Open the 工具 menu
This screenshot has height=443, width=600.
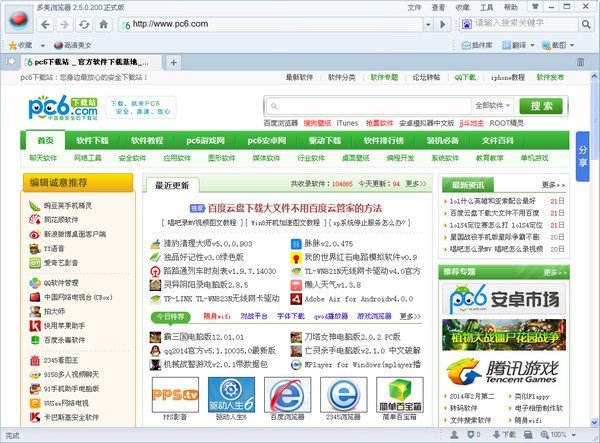tap(486, 7)
